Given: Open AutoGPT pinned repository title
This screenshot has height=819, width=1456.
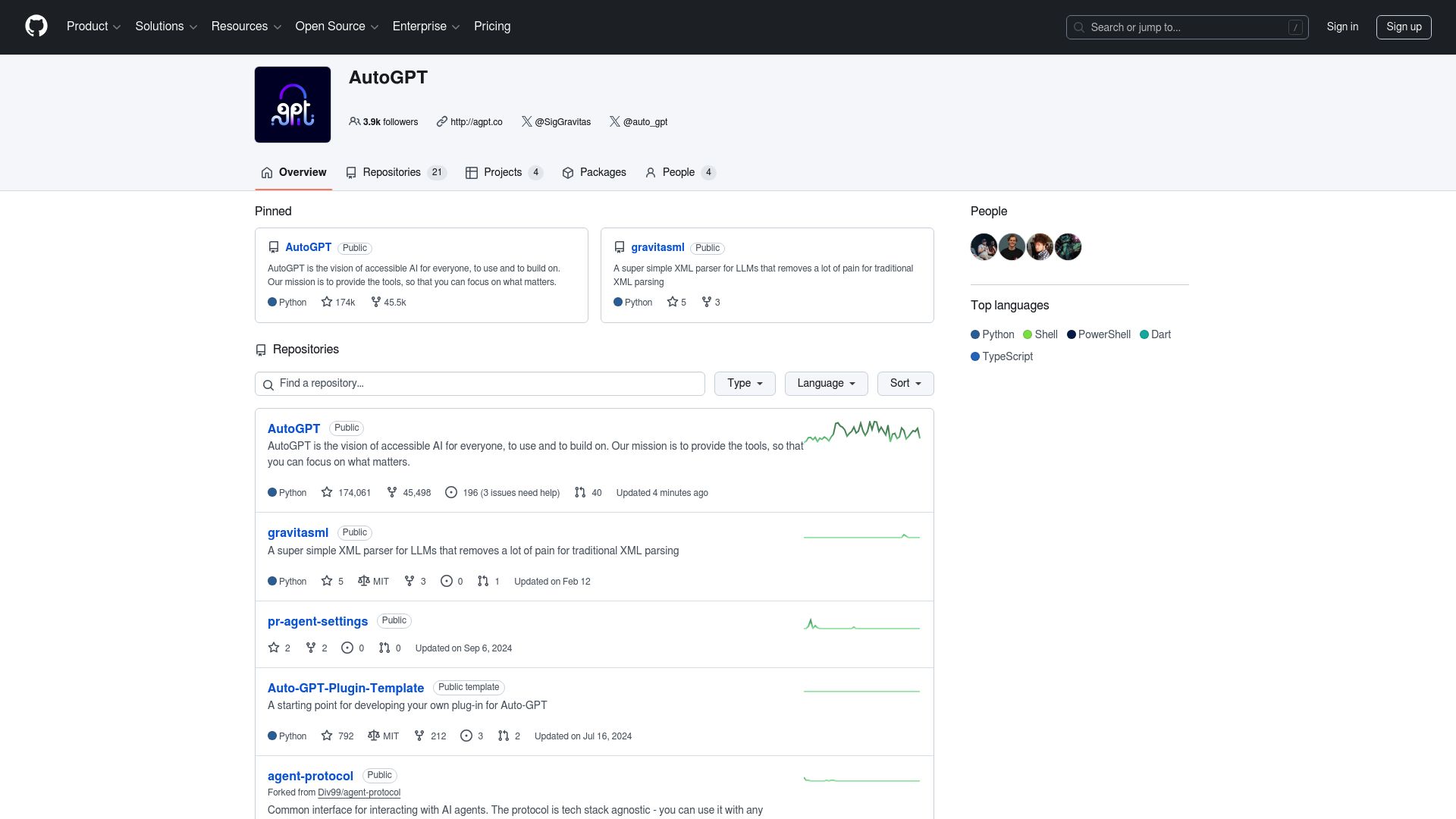Looking at the screenshot, I should (308, 247).
